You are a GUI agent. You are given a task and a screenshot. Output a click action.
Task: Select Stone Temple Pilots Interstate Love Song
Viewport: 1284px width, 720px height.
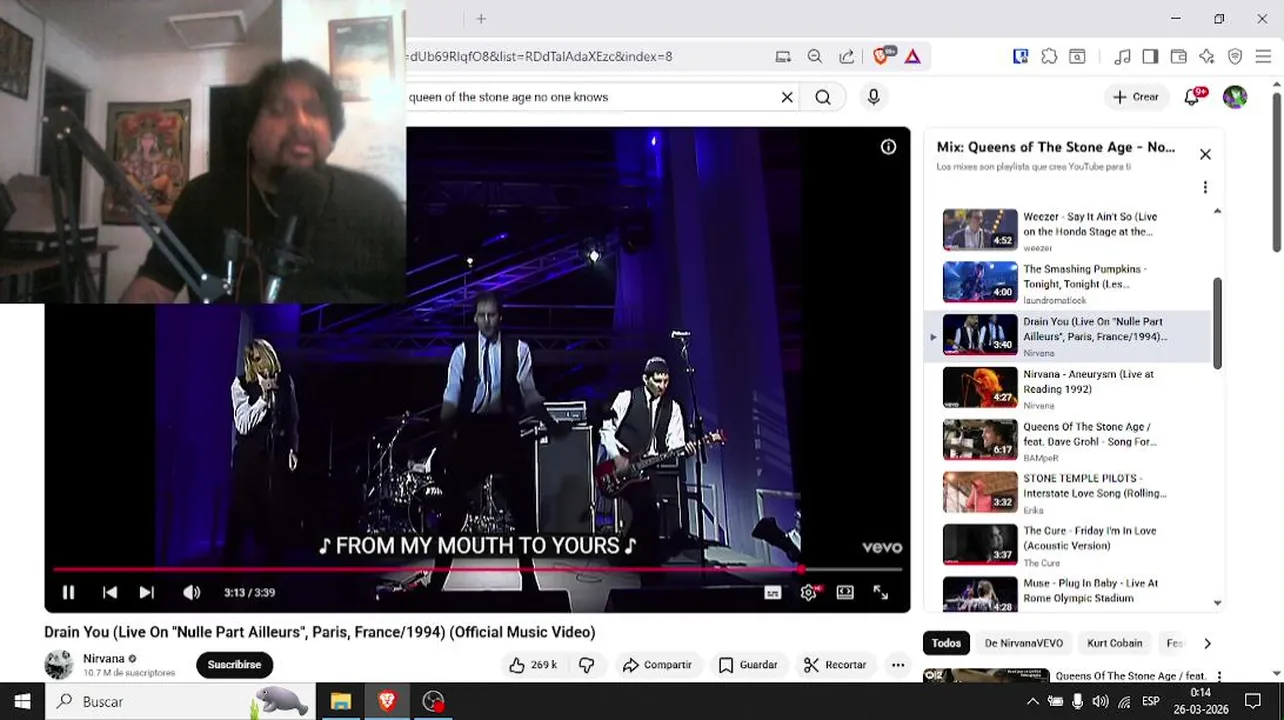(1068, 492)
